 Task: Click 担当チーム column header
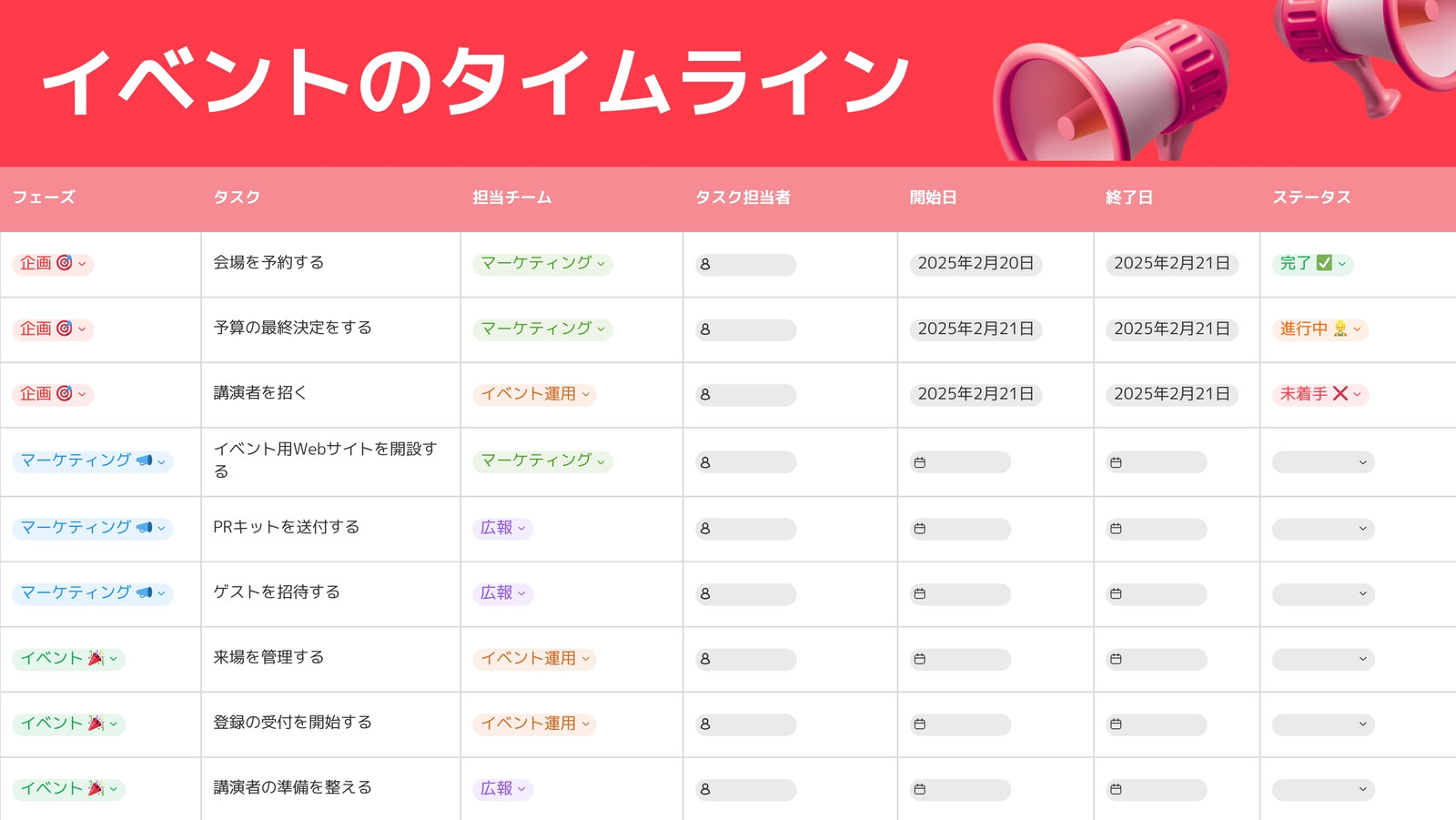512,197
